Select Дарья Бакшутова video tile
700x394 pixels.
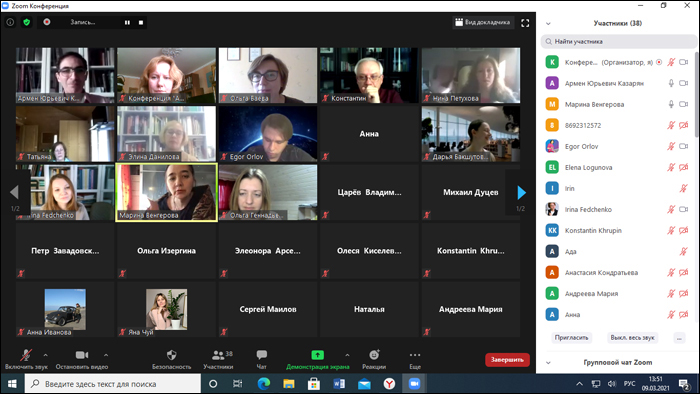point(471,134)
